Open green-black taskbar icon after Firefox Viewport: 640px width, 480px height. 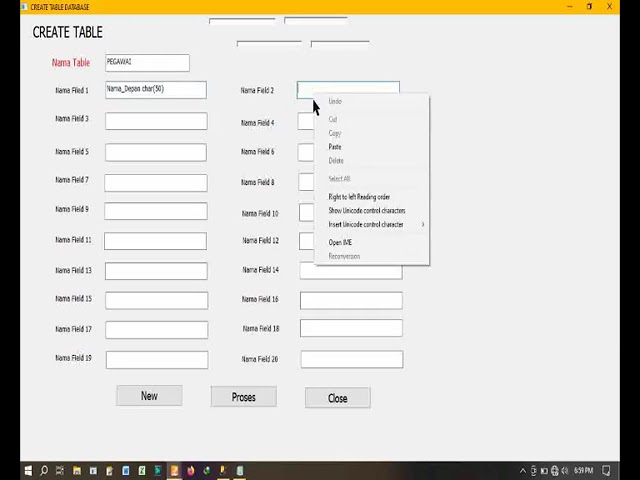pos(207,471)
